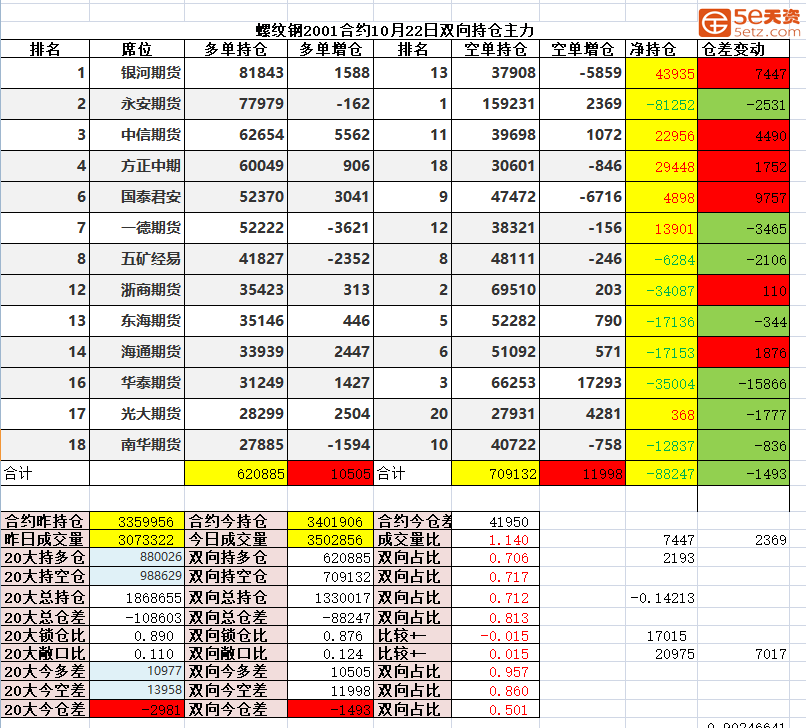The width and height of the screenshot is (806, 728).
Task: Click the 20大今多差 value 10977
Action: [137, 671]
